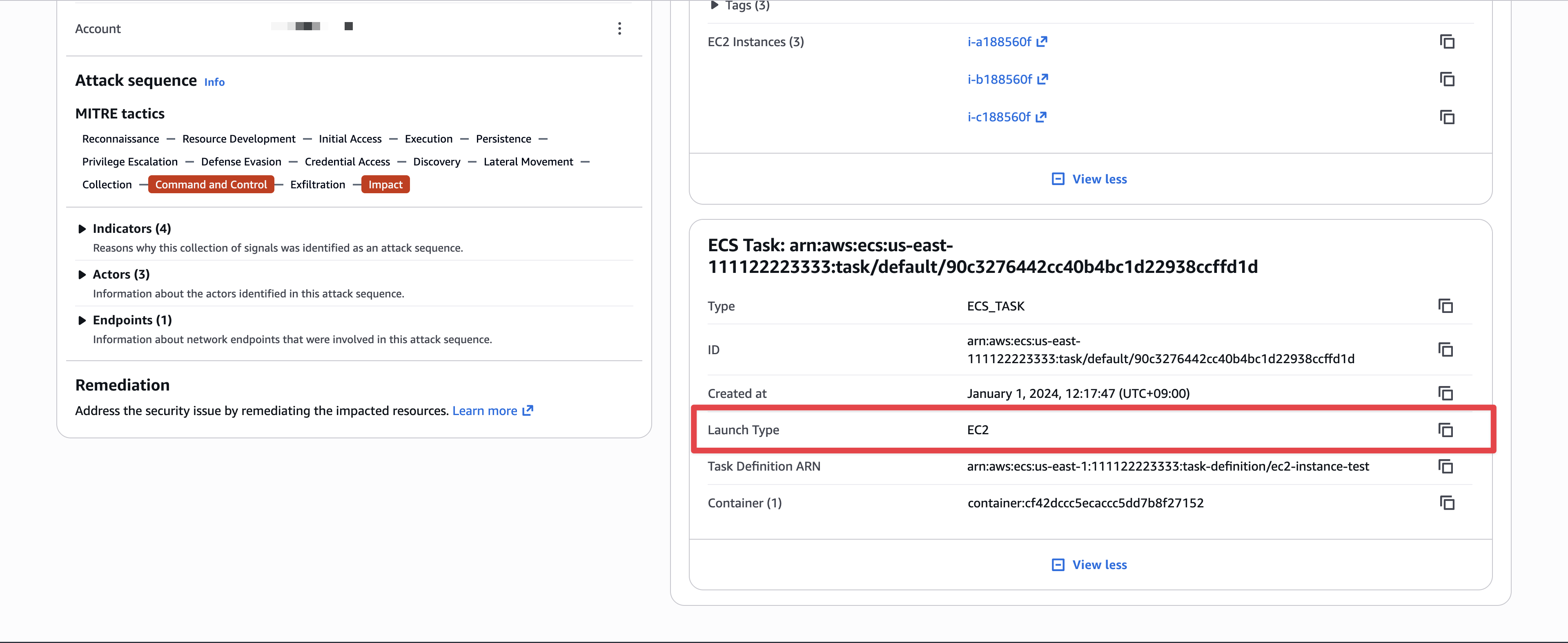This screenshot has height=643, width=1568.
Task: Open the Attack sequence Info link
Action: (x=214, y=82)
